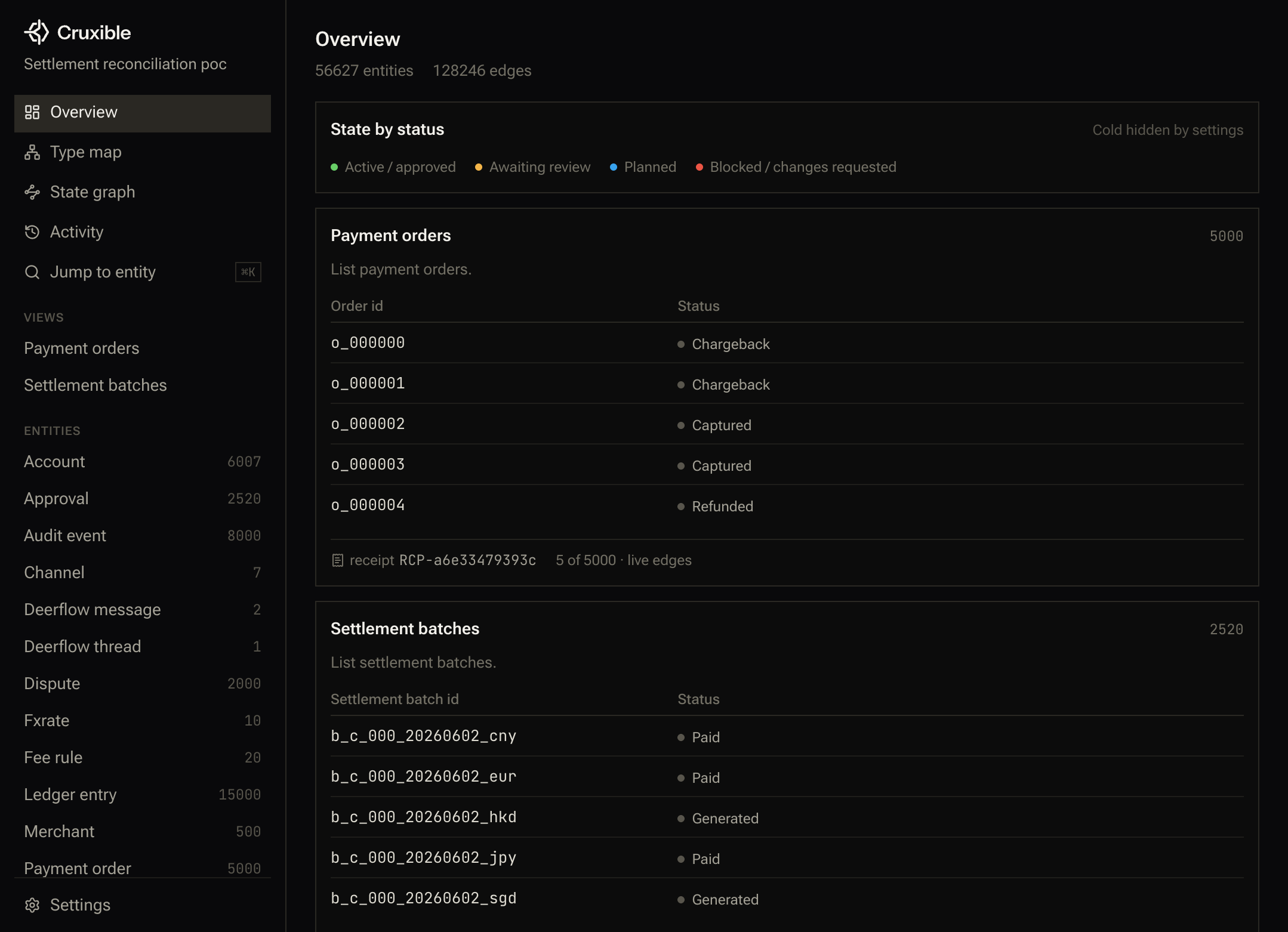Click the receipt document icon
Screen dimensions: 1288x932
pyautogui.click(x=338, y=560)
